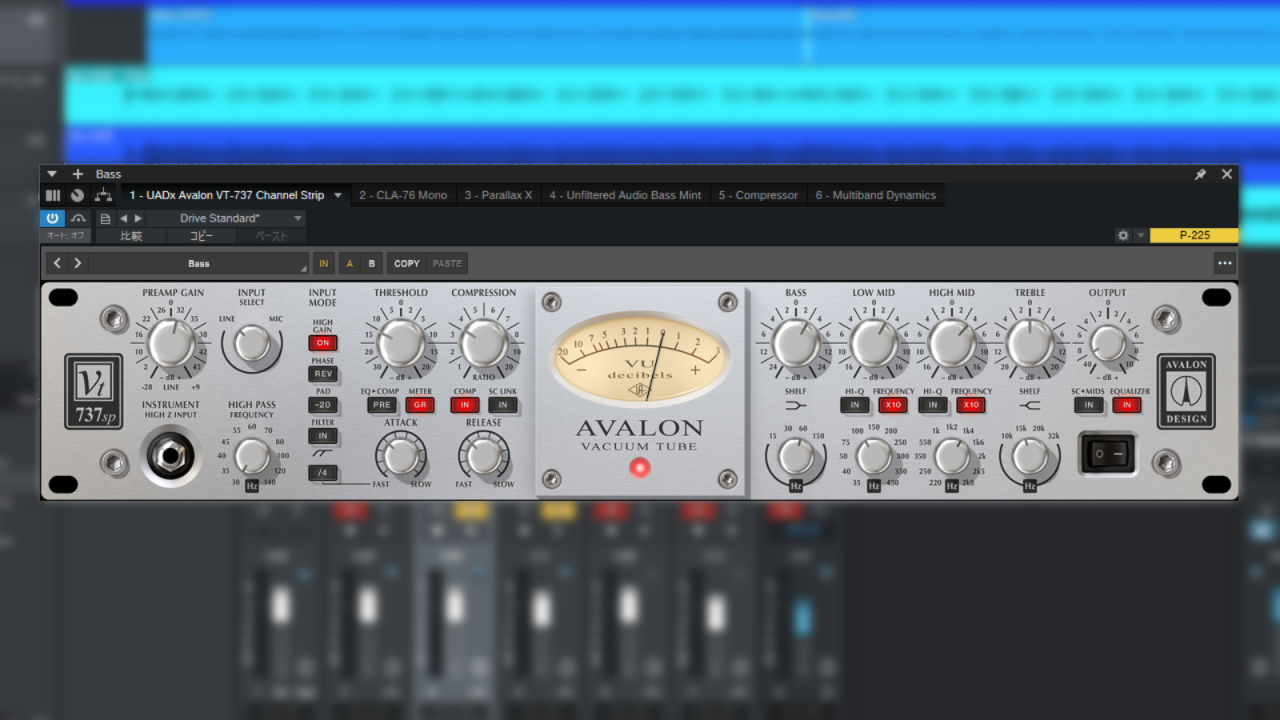Image resolution: width=1280 pixels, height=720 pixels.
Task: Click the Attack knob
Action: pos(400,457)
